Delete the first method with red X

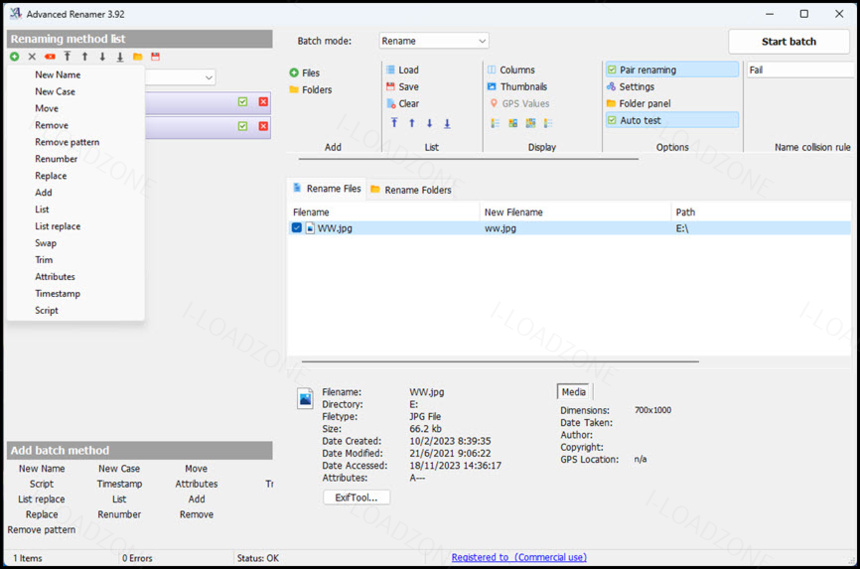tap(263, 102)
